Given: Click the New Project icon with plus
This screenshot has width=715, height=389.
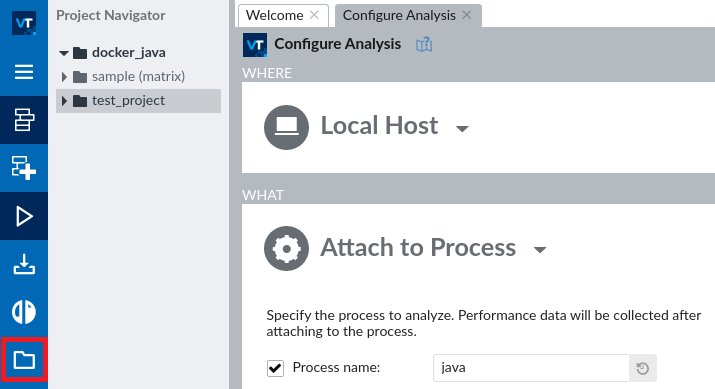Looking at the screenshot, I should coord(24,168).
